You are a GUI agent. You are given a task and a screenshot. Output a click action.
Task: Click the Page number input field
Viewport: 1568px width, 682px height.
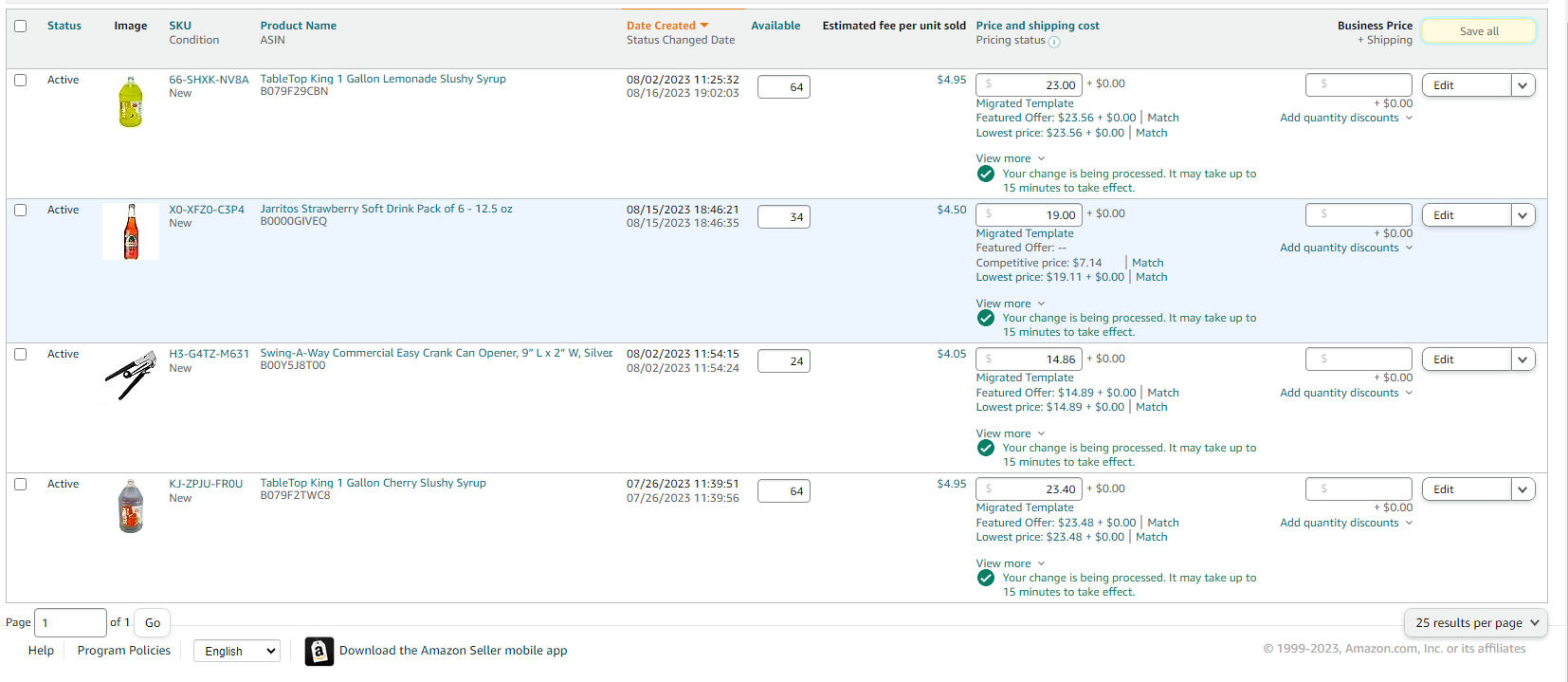coord(70,623)
